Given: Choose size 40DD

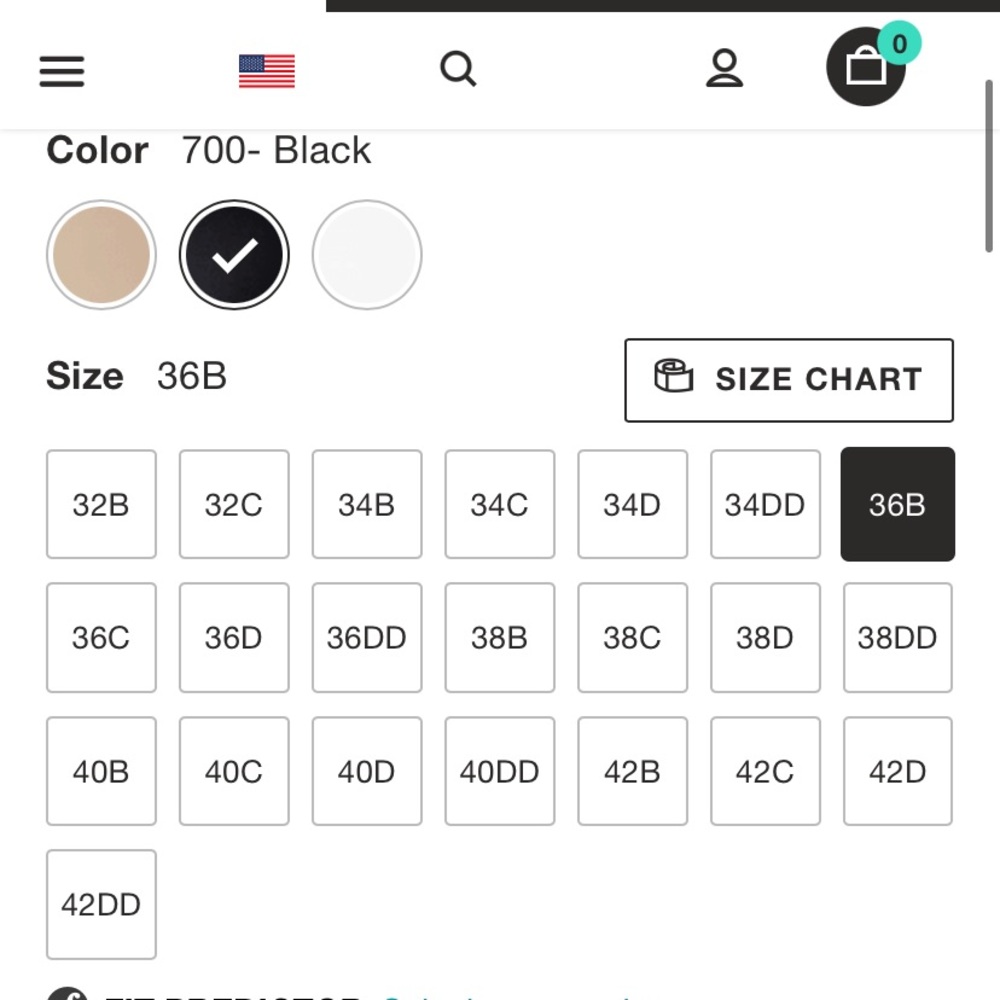Looking at the screenshot, I should click(499, 770).
